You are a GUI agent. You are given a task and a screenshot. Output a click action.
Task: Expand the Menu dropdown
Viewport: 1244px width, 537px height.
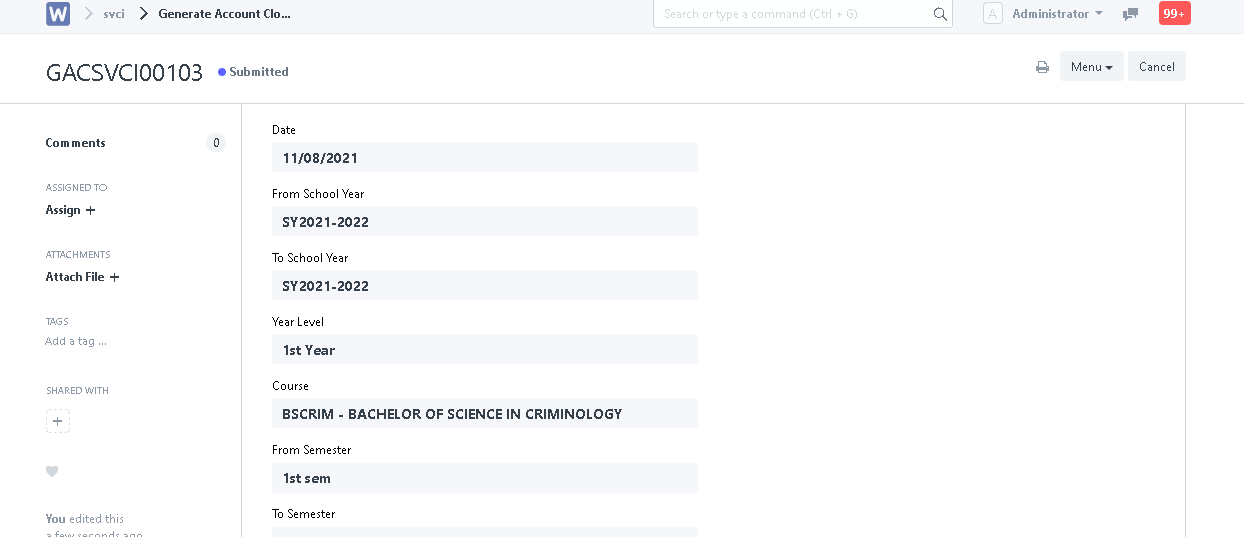tap(1091, 67)
